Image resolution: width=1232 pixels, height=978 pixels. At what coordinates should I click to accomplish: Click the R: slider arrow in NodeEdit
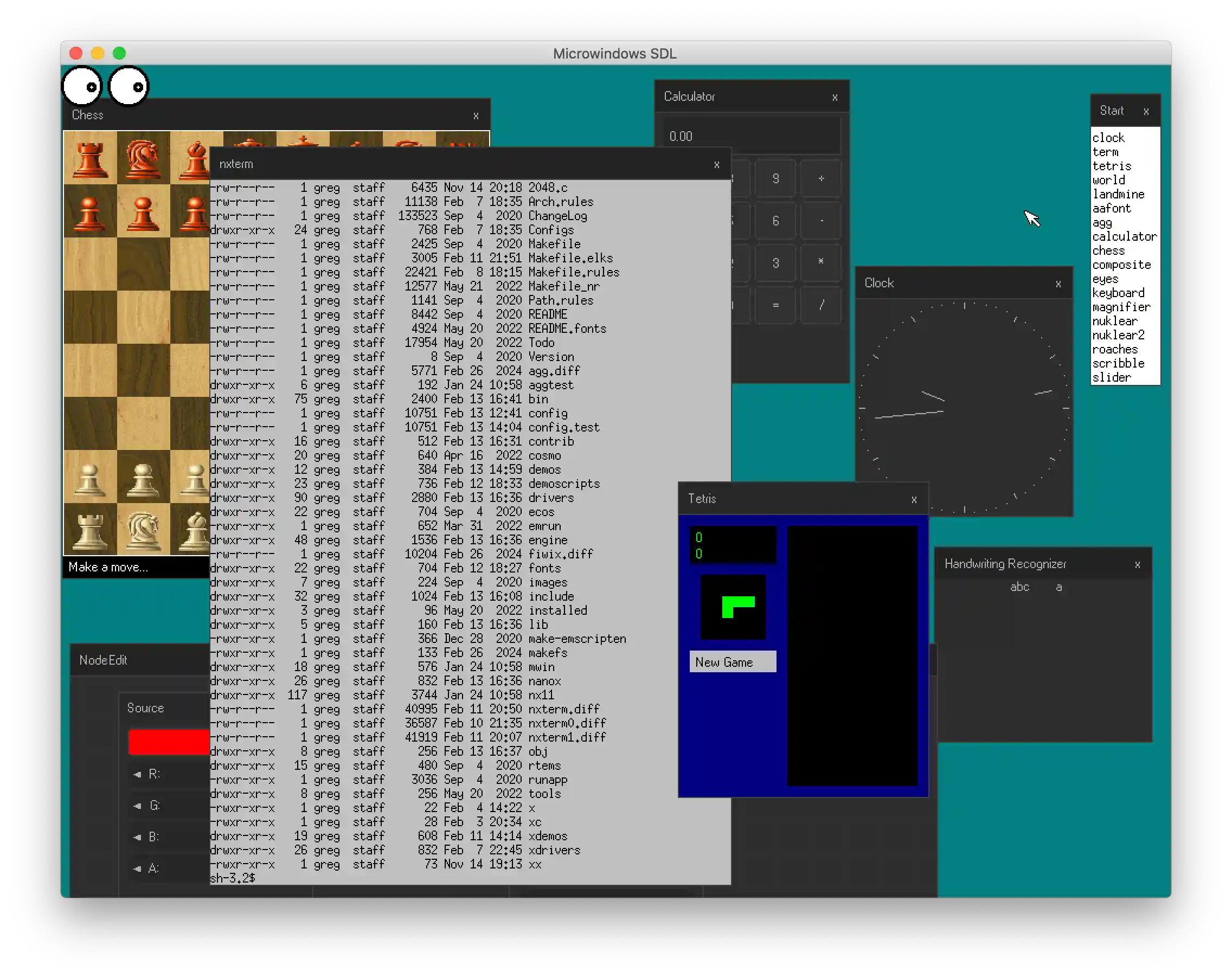137,775
